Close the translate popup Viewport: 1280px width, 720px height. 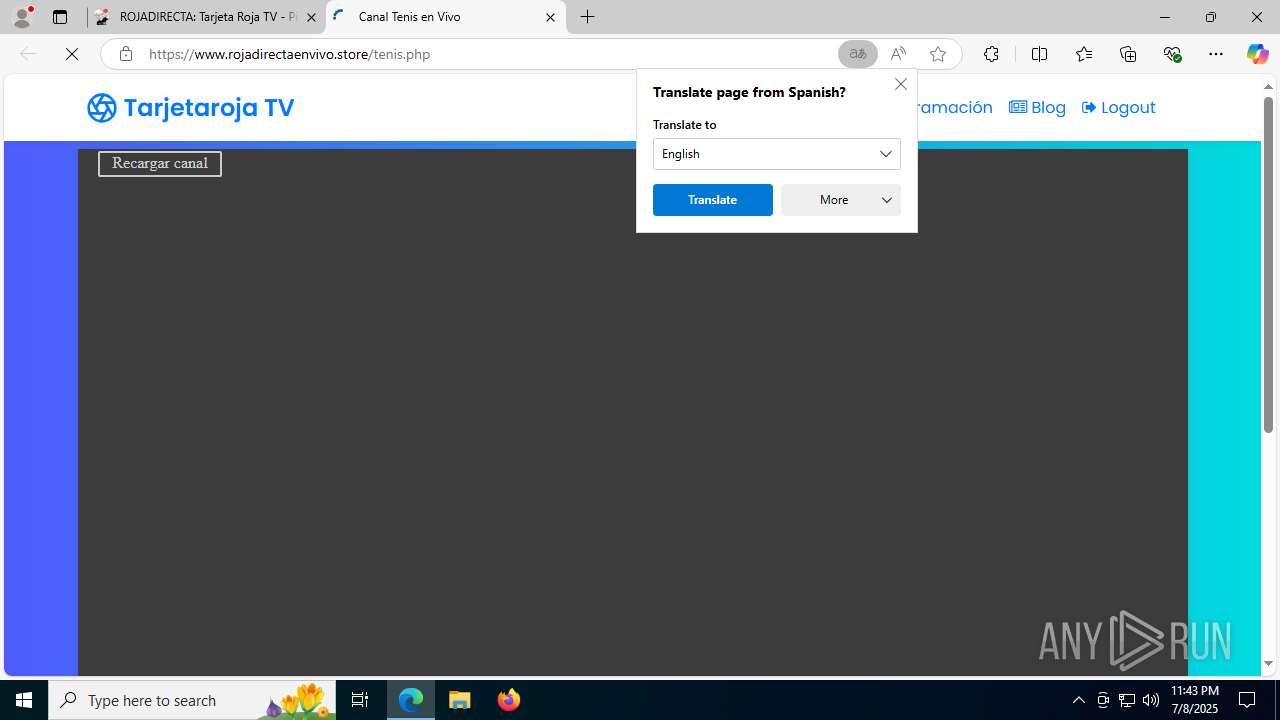[x=901, y=84]
